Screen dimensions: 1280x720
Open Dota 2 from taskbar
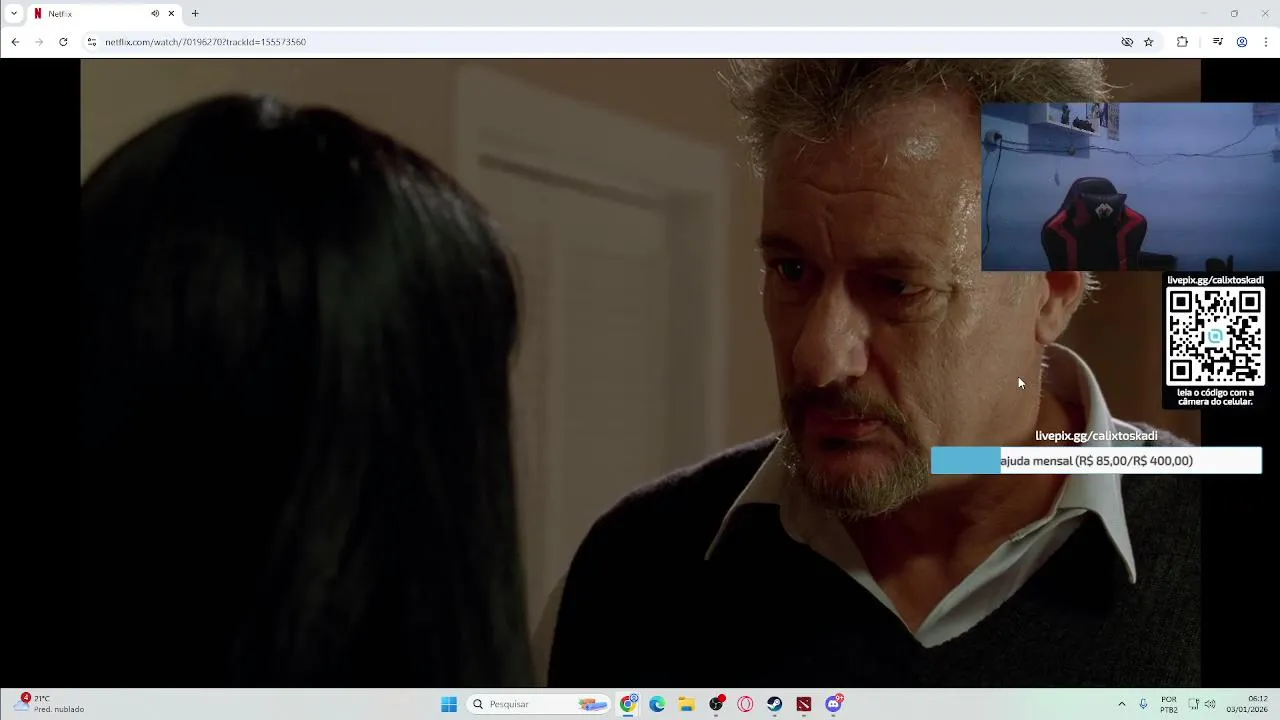click(x=804, y=704)
